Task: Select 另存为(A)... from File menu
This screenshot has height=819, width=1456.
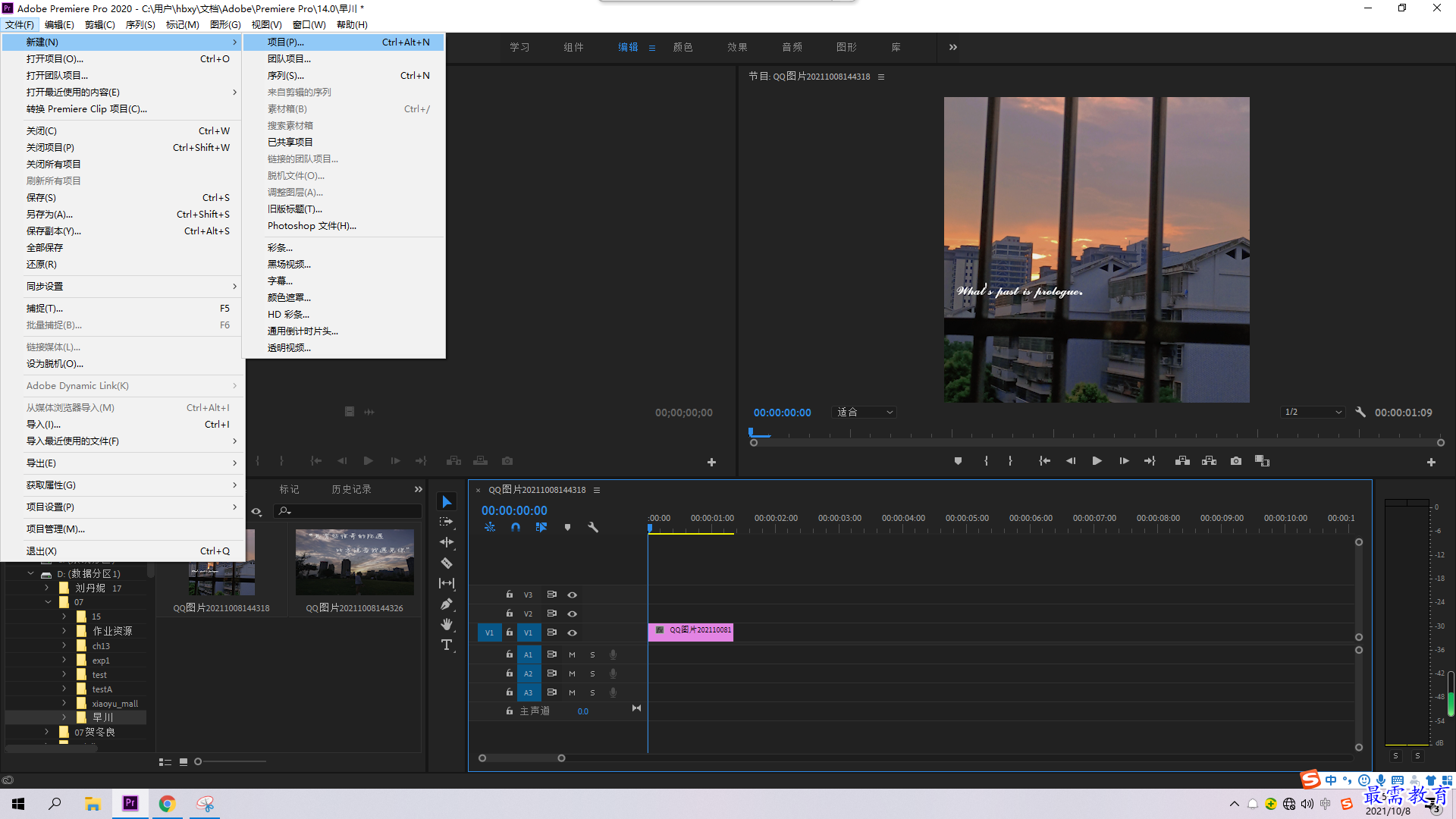Action: coord(122,215)
